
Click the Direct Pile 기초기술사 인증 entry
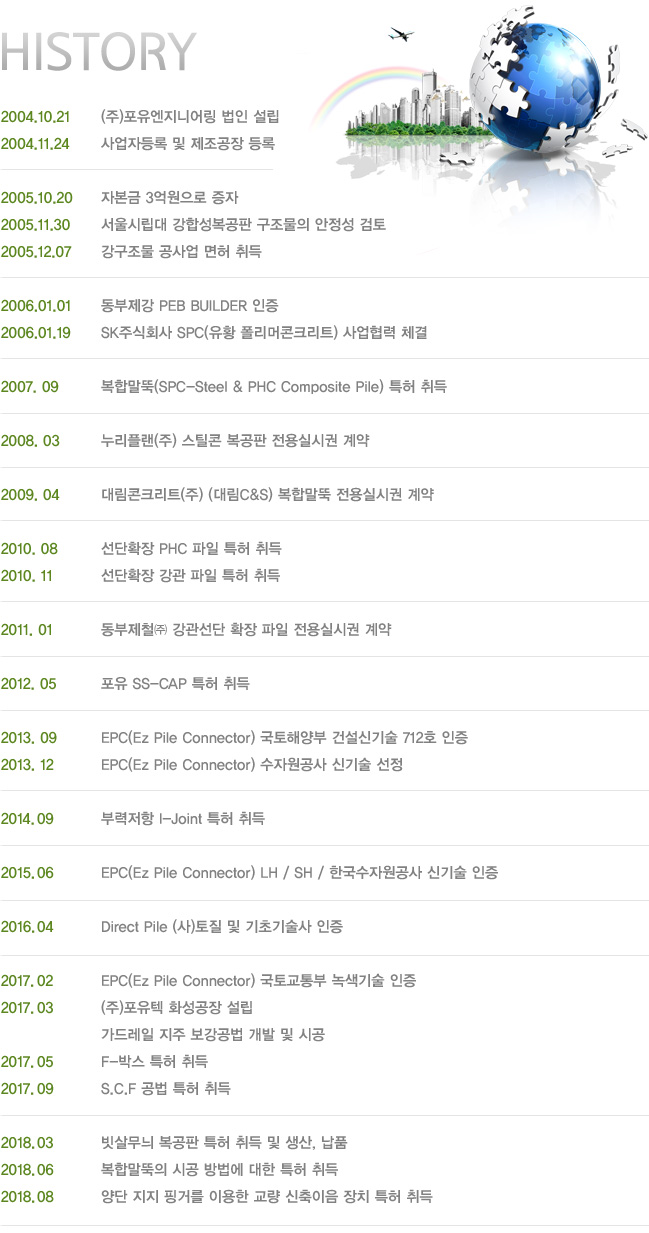pos(222,927)
